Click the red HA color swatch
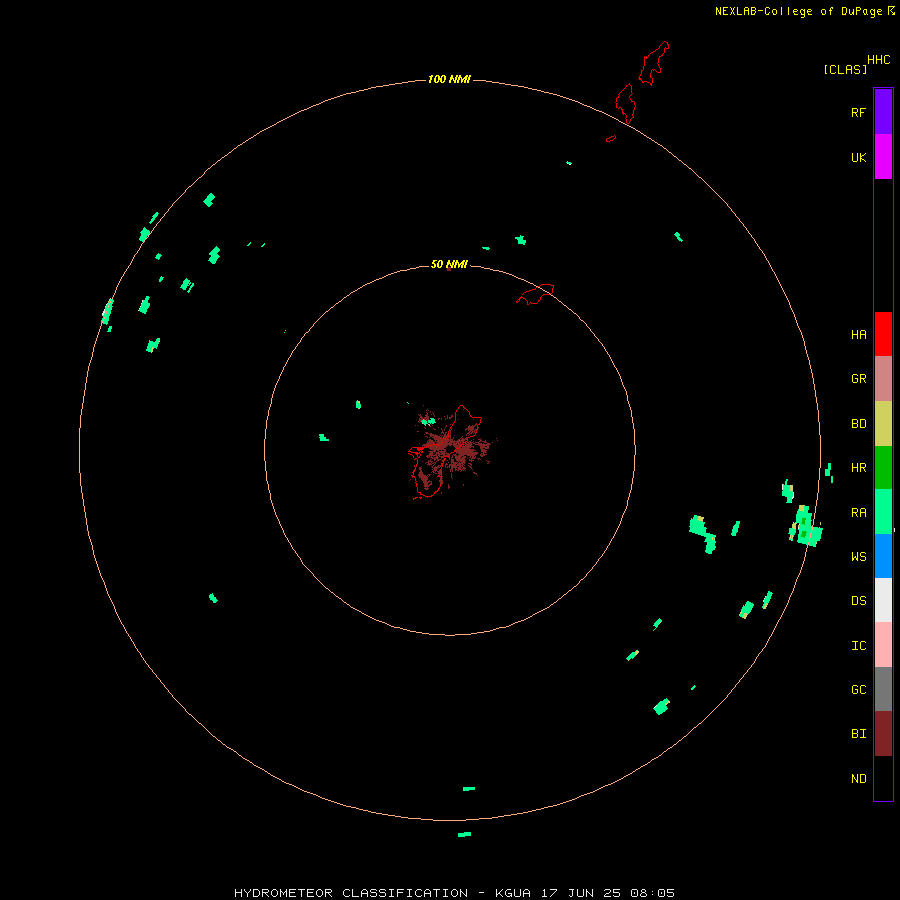 click(x=883, y=334)
